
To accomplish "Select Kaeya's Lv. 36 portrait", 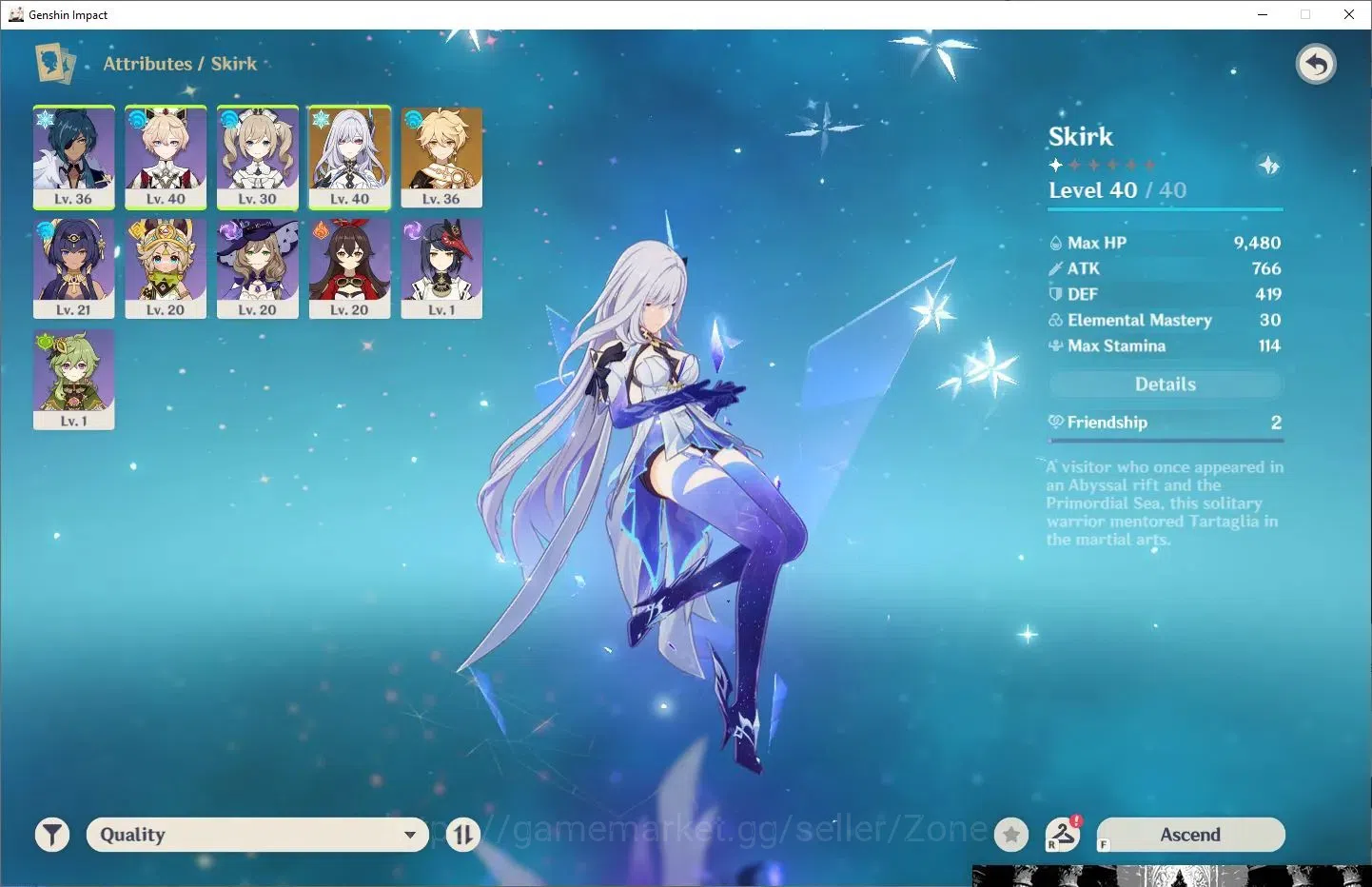I will point(74,157).
